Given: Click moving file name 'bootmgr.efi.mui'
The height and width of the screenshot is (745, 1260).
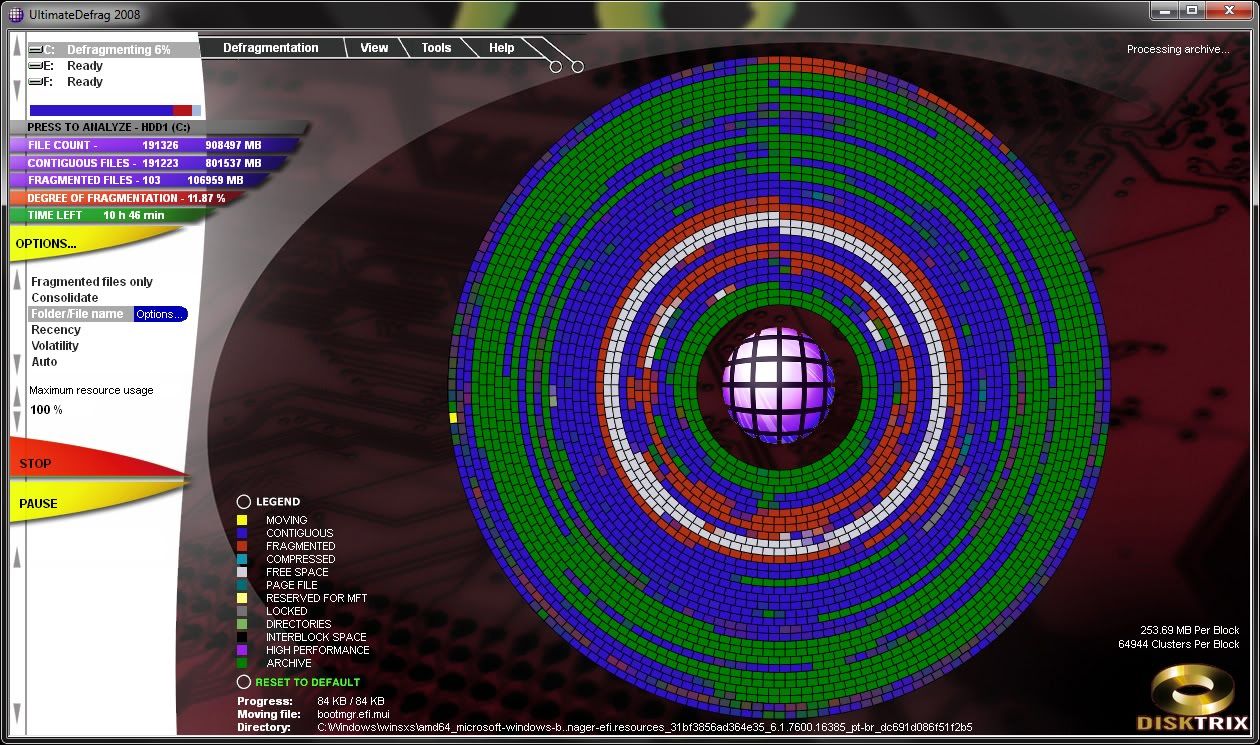Looking at the screenshot, I should 355,714.
